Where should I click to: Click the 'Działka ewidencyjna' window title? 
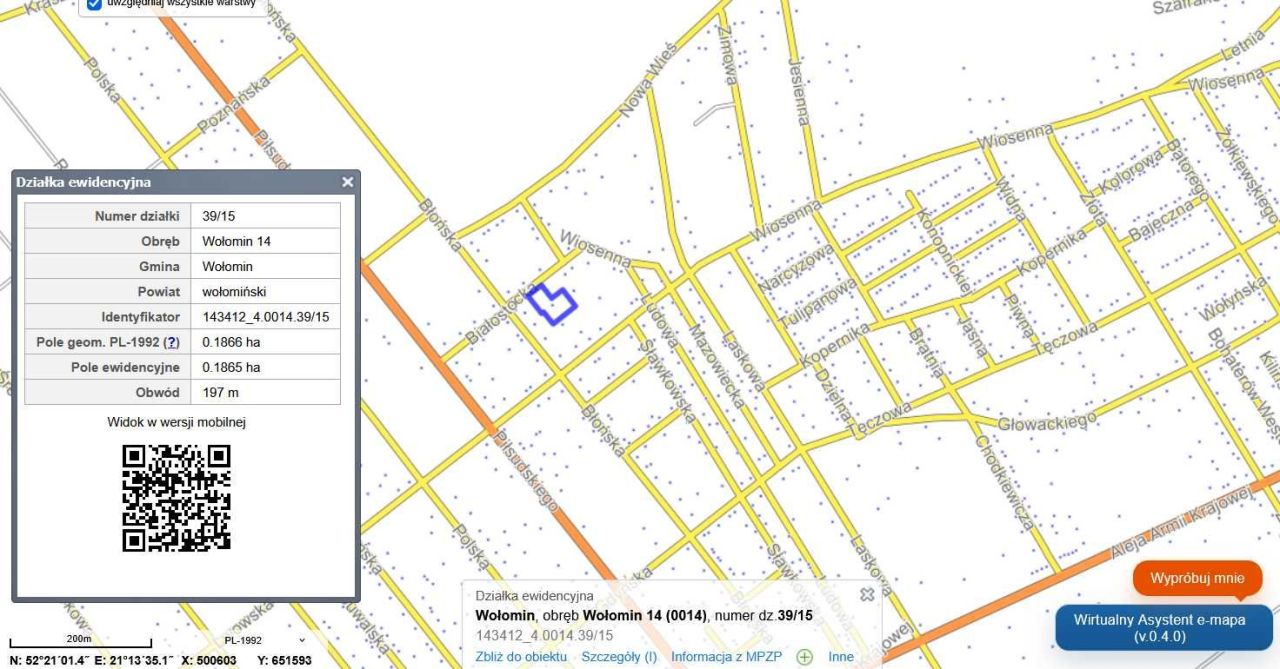point(83,182)
